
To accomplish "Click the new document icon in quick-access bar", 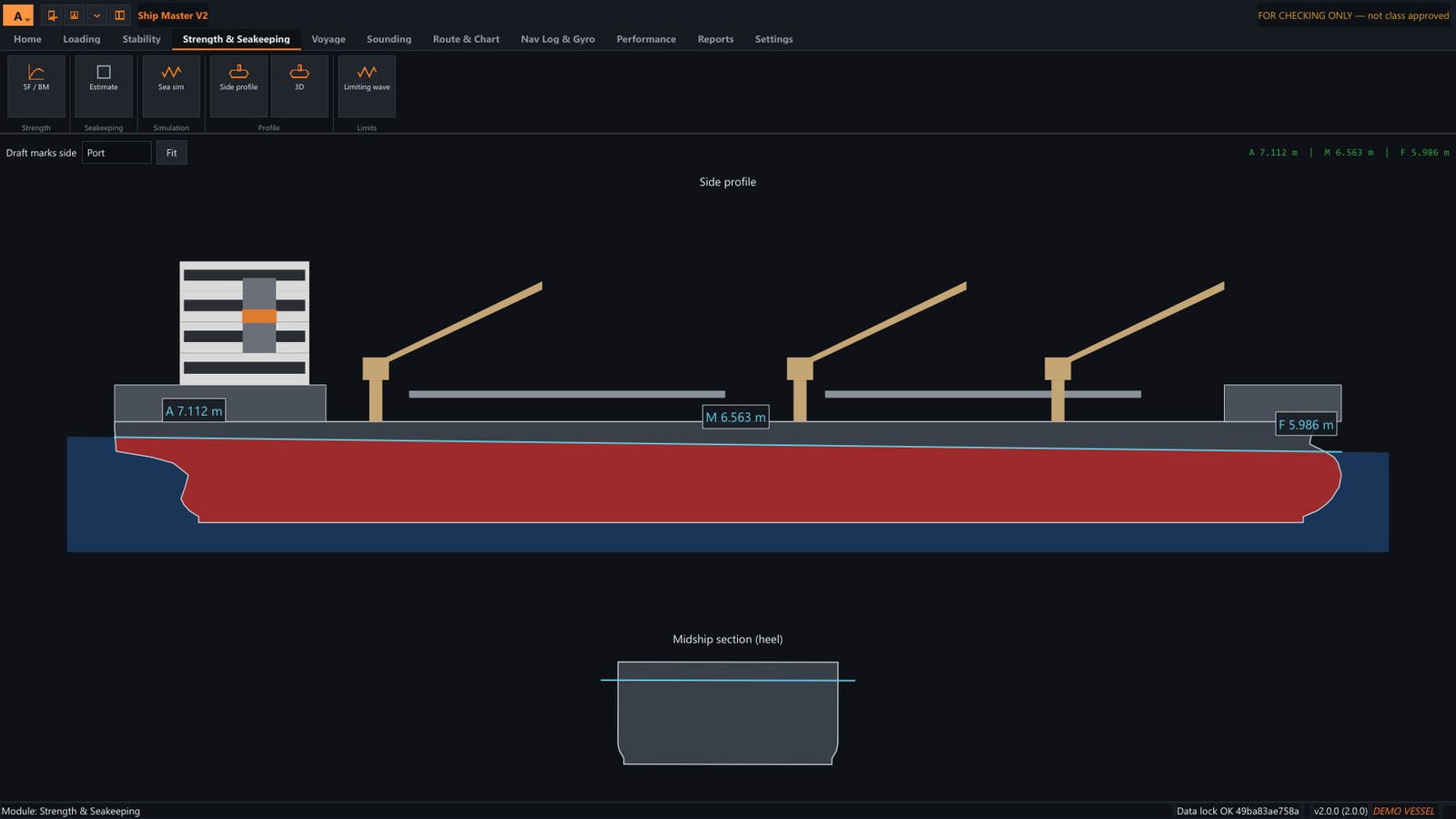I will pyautogui.click(x=52, y=15).
